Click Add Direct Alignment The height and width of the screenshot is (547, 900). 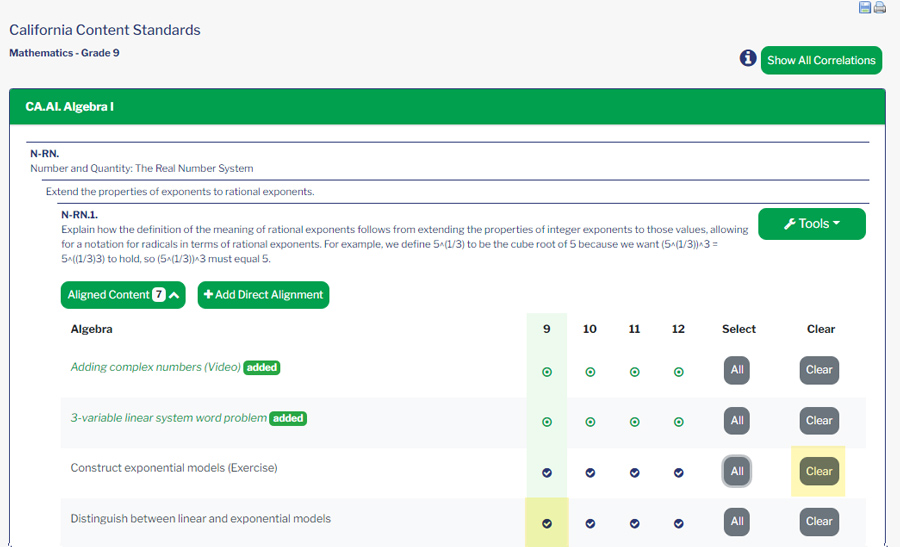click(x=263, y=295)
